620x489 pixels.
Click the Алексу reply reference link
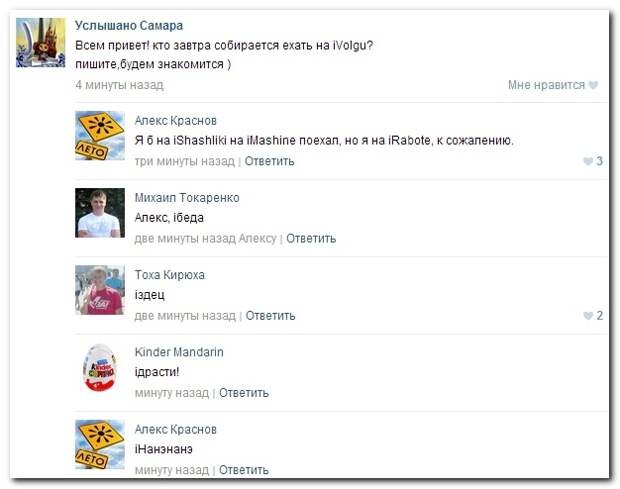click(x=257, y=238)
